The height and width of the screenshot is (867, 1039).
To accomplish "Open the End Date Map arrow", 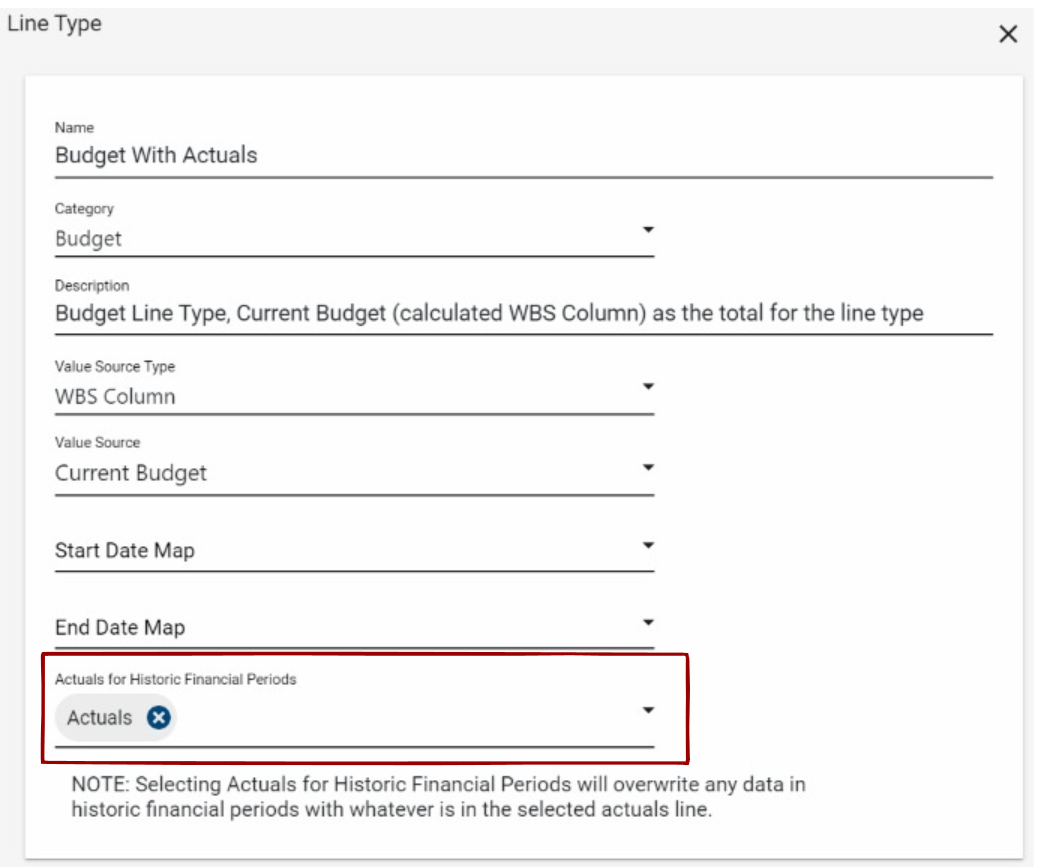I will click(x=648, y=623).
